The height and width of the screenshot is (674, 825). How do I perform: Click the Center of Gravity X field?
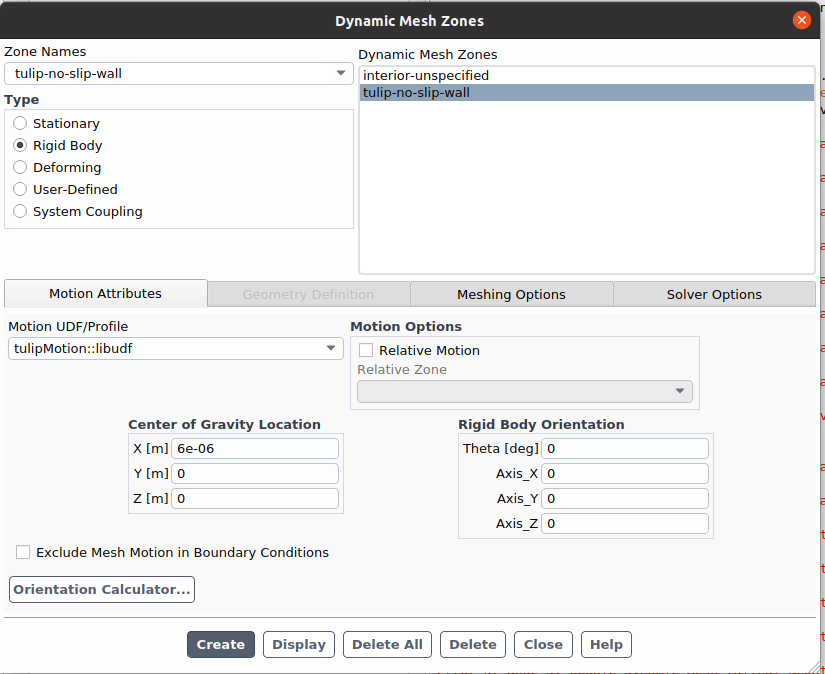click(255, 449)
